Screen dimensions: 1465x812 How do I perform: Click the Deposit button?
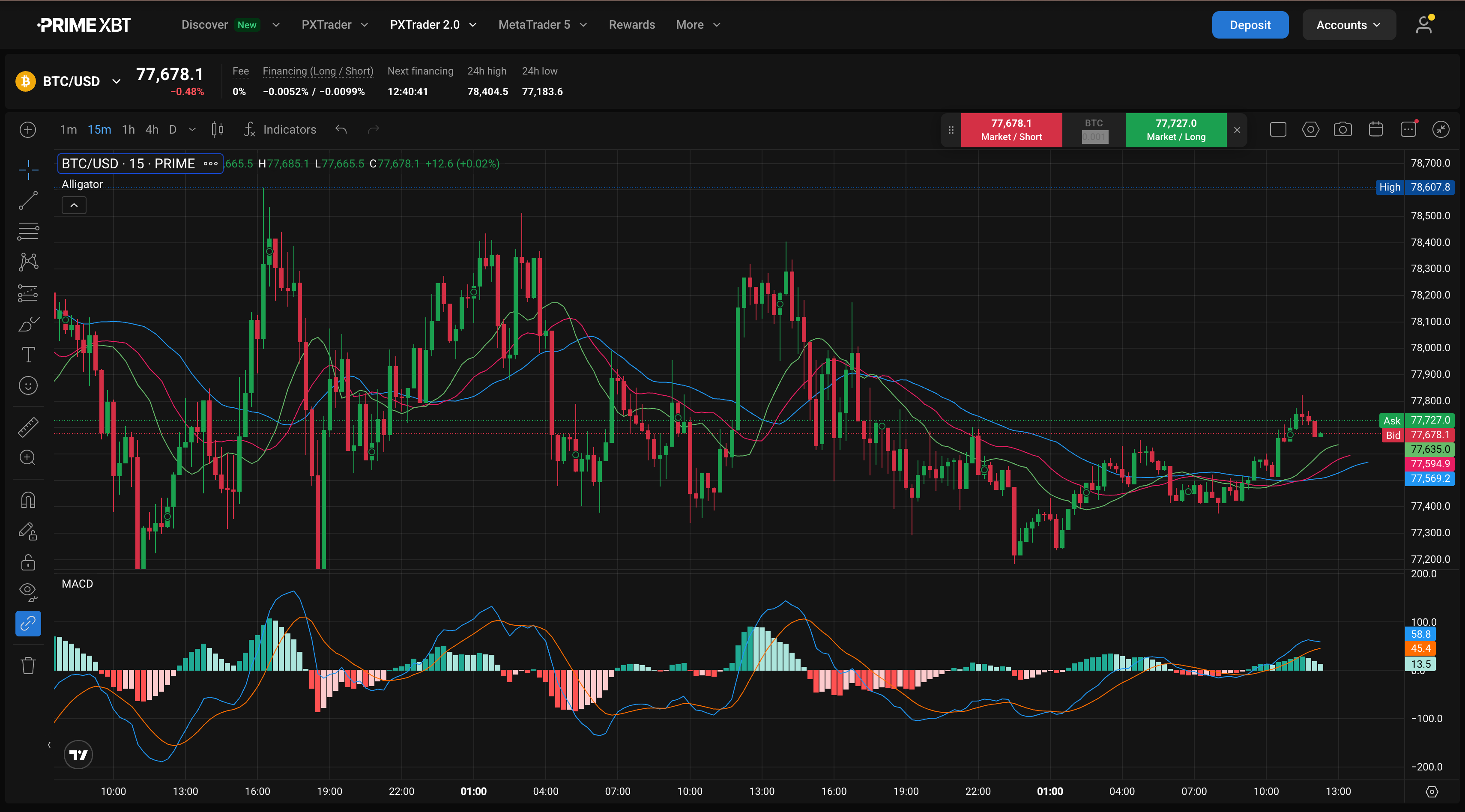point(1250,25)
